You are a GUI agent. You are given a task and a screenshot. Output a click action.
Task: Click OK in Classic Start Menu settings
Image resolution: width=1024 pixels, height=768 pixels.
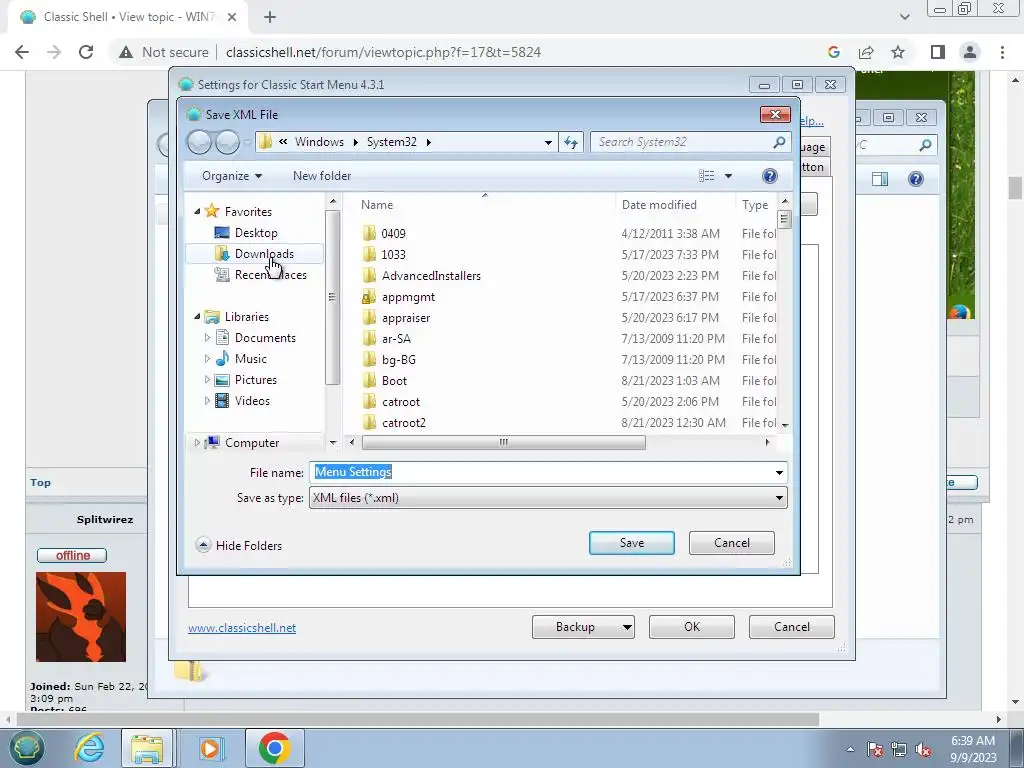[692, 627]
